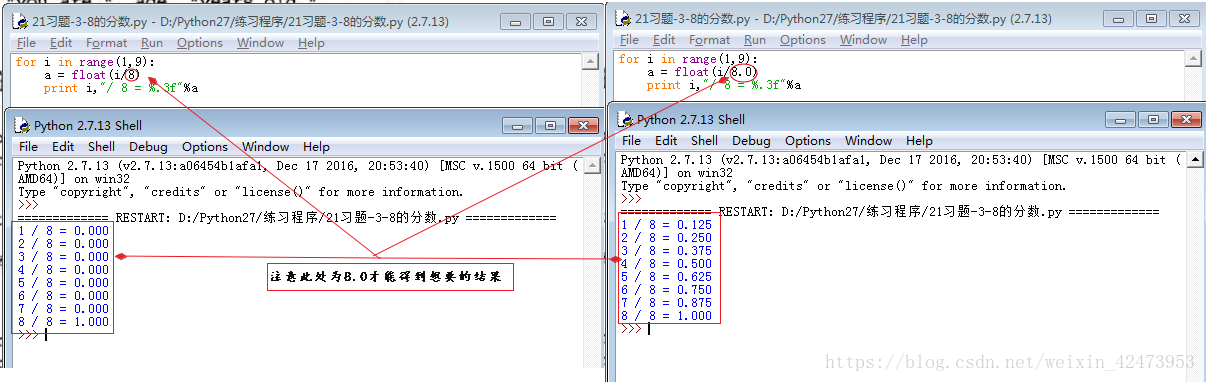Click output line '6 / 8 = 0.750'
The height and width of the screenshot is (382, 1206).
666,290
